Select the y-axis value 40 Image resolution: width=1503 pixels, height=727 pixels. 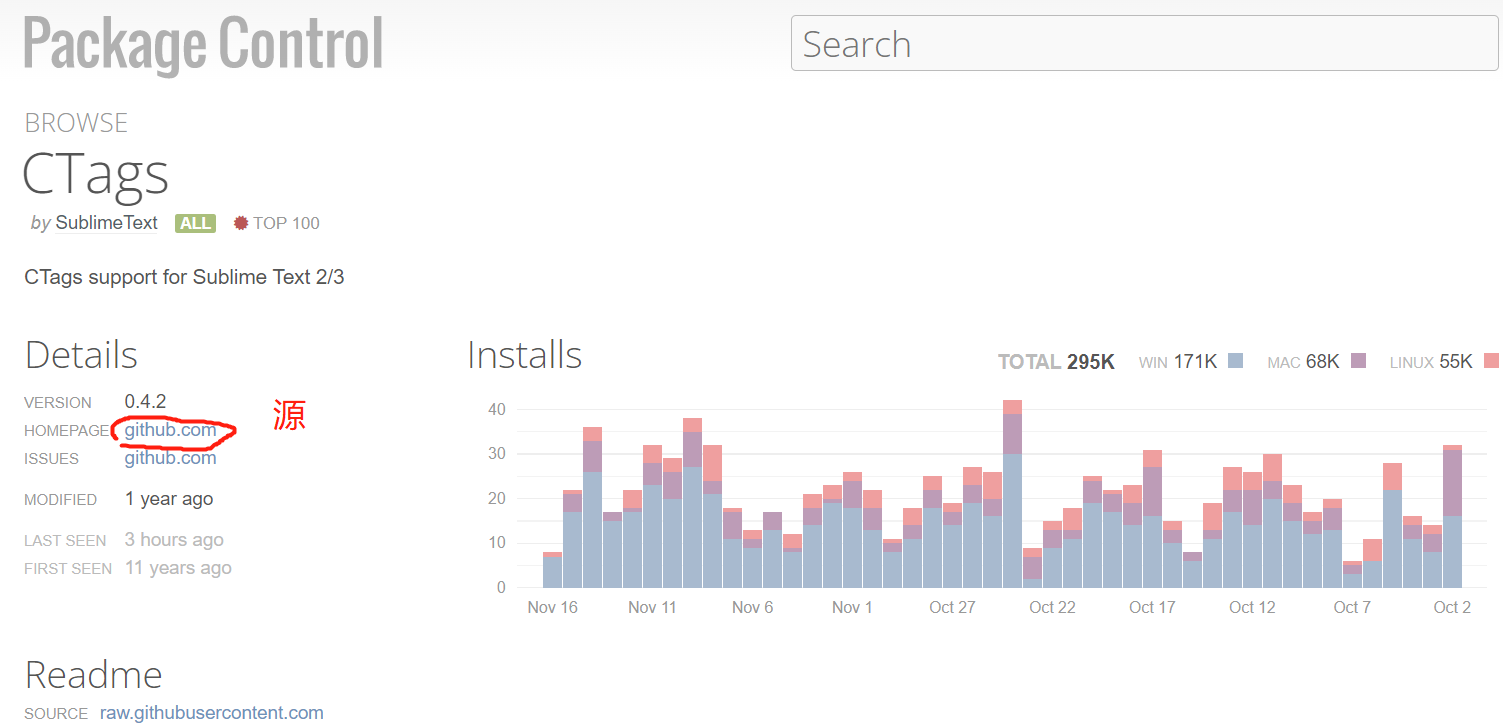(x=497, y=409)
